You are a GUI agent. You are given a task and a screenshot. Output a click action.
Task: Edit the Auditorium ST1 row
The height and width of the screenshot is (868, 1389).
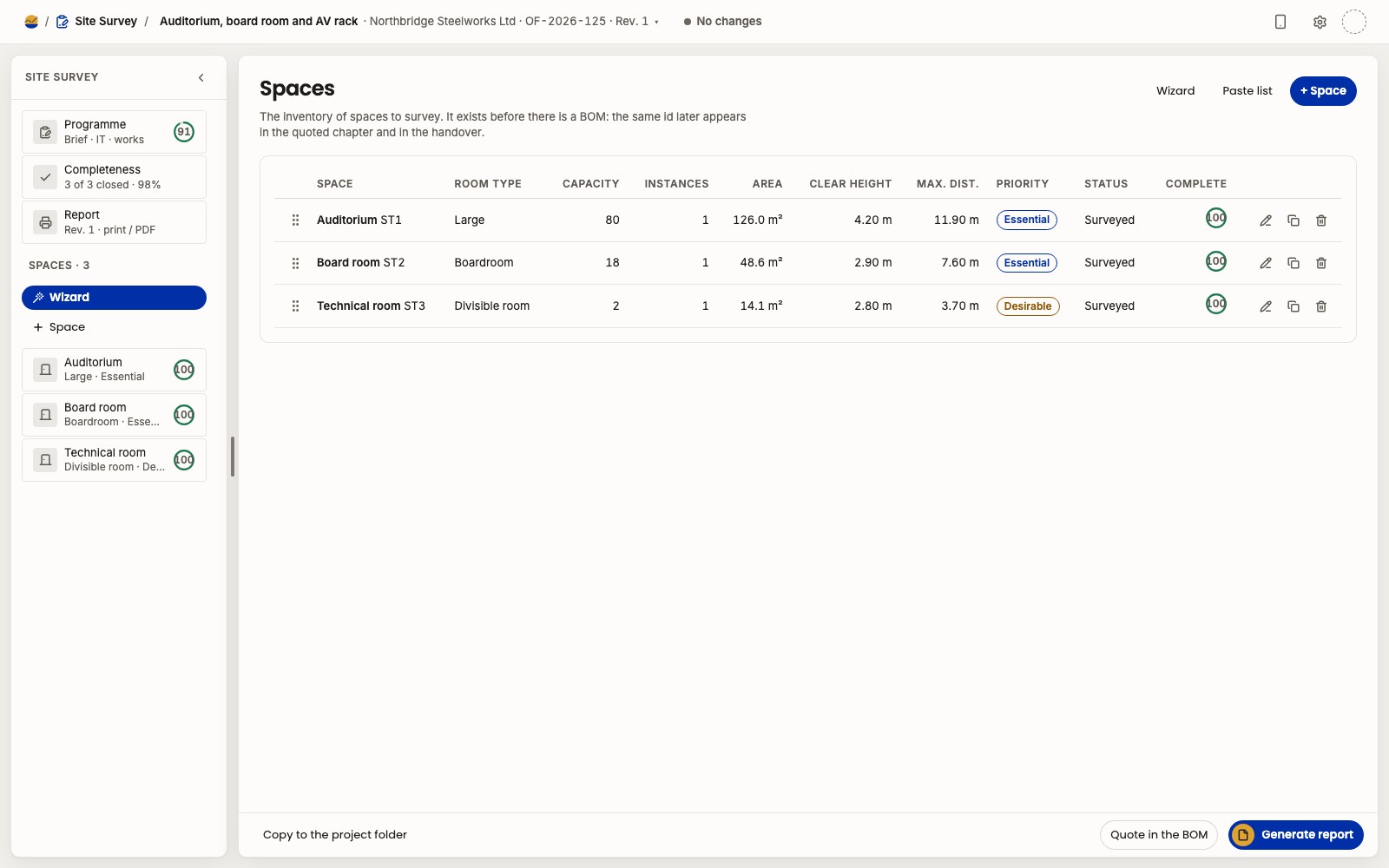click(1266, 220)
